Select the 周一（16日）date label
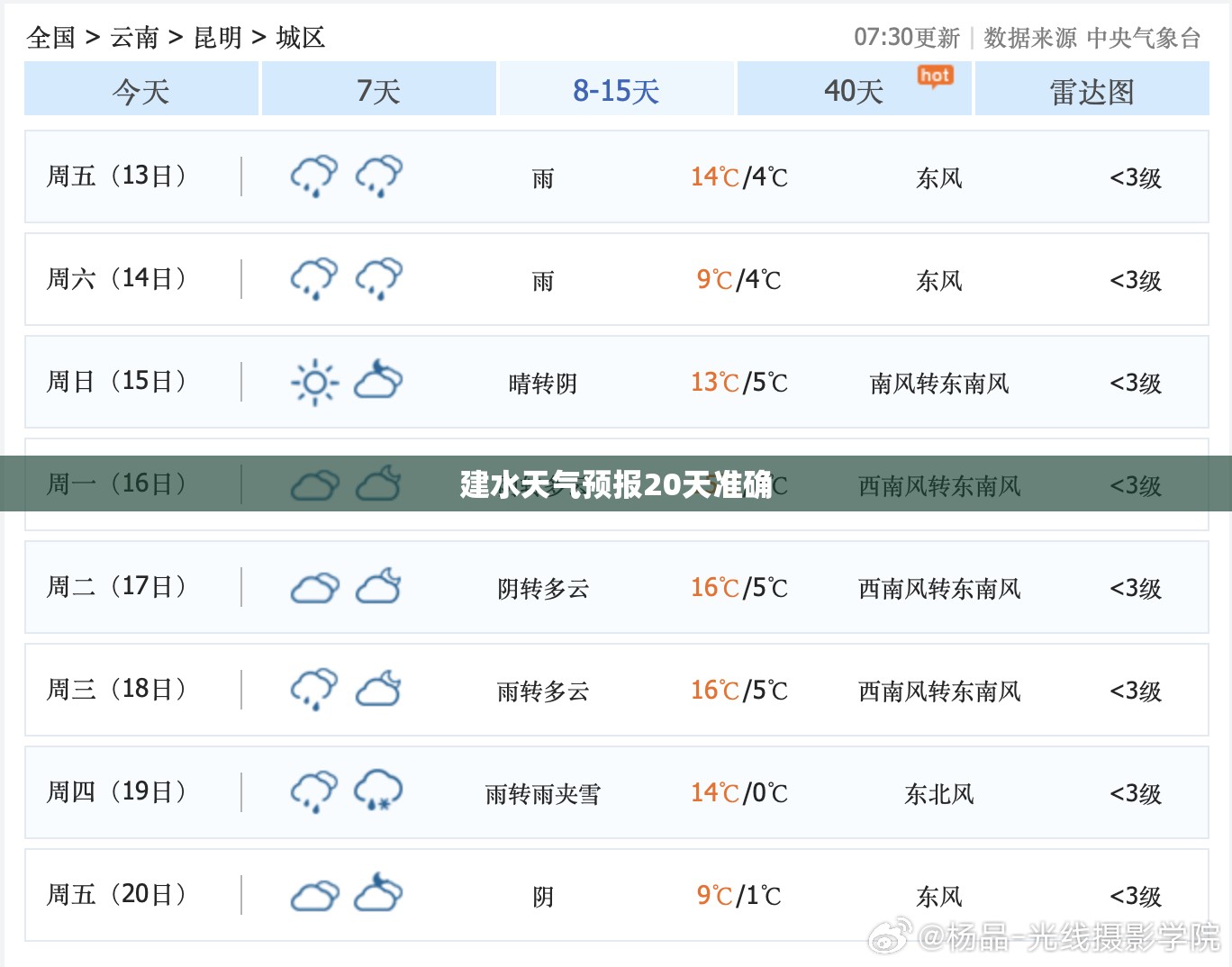The width and height of the screenshot is (1232, 967). pos(116,484)
